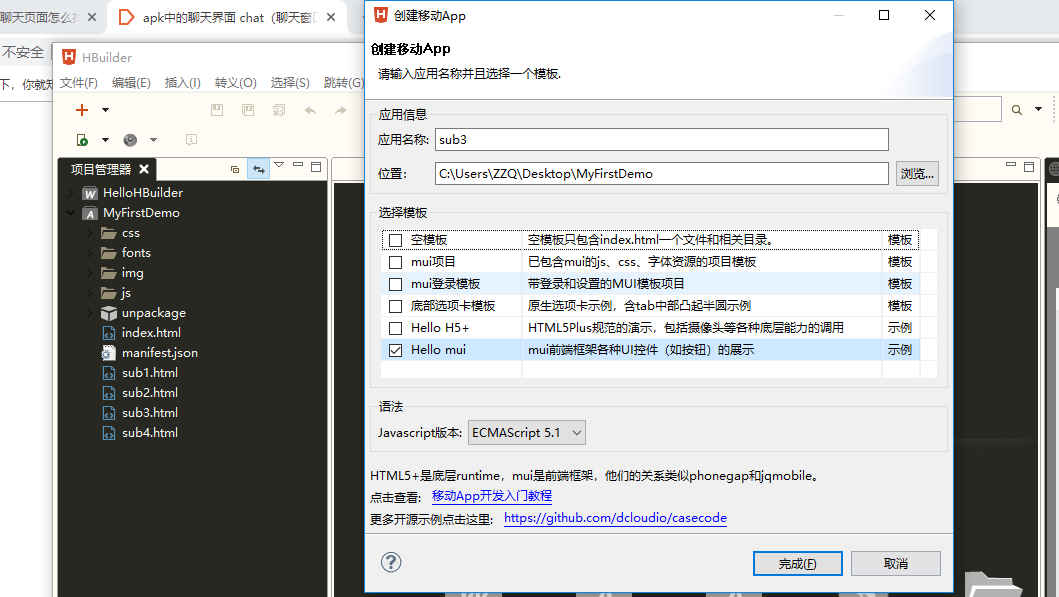Select sub2.html in the project tree

click(x=149, y=392)
